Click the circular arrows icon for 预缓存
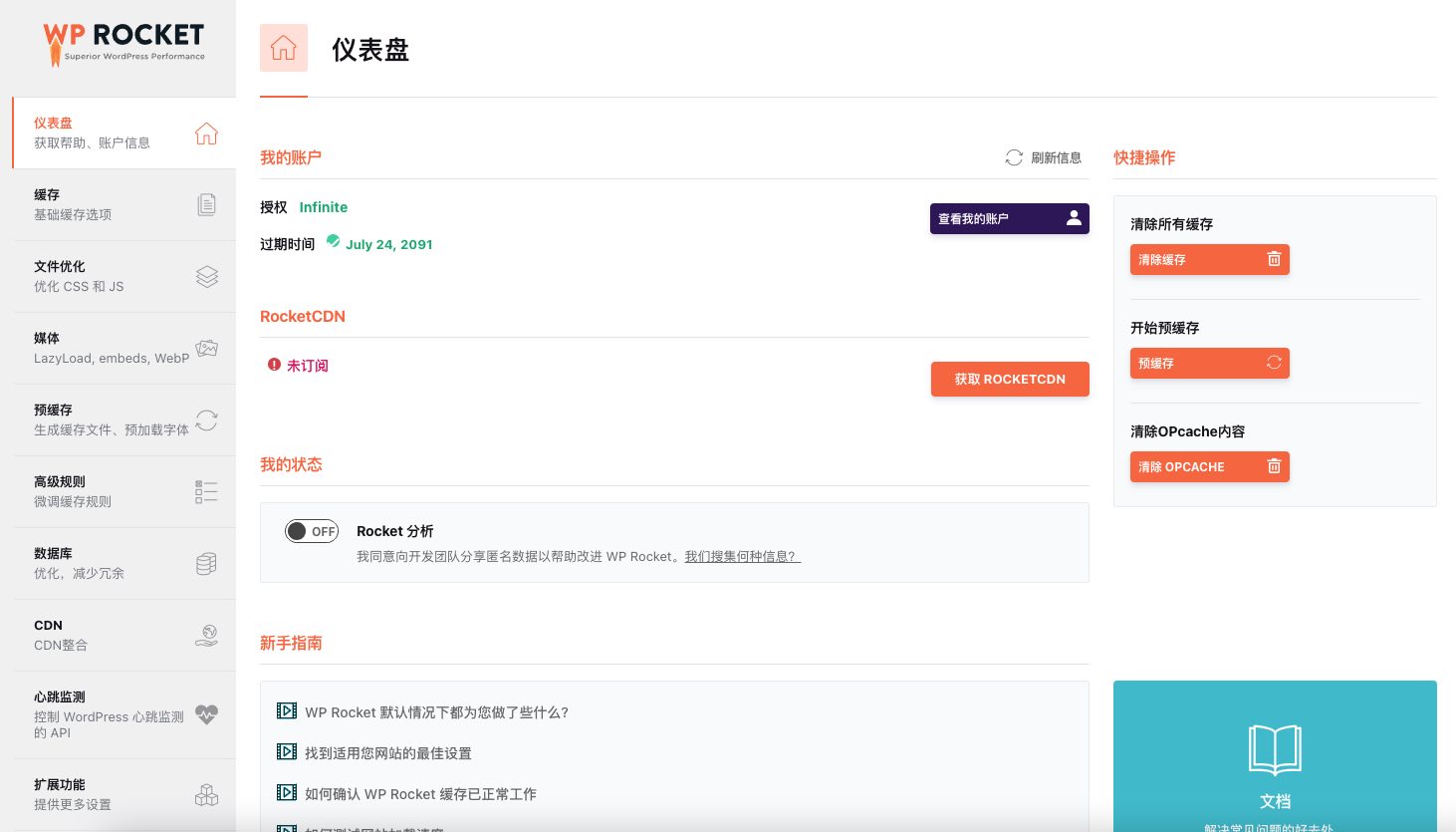 206,420
